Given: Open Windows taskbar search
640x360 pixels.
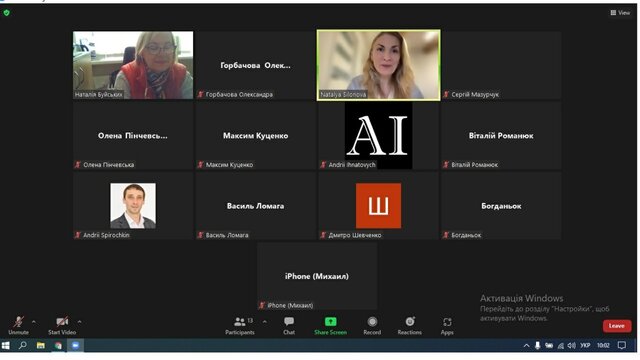Looking at the screenshot, I should point(23,345).
